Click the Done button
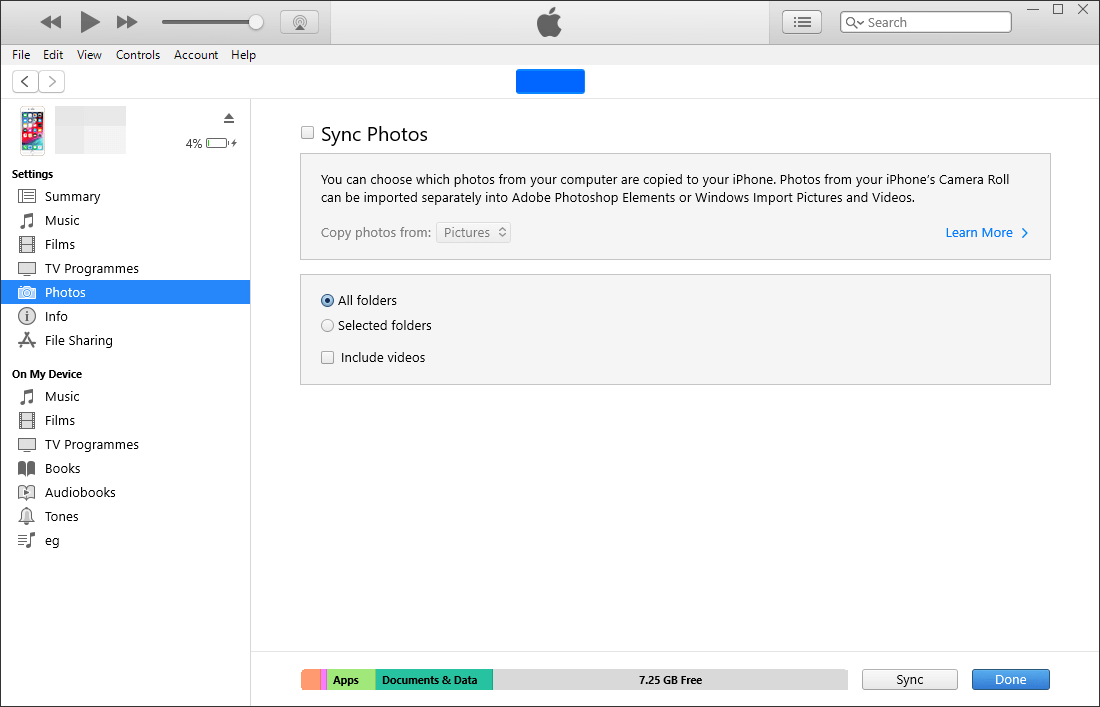 coord(1010,680)
